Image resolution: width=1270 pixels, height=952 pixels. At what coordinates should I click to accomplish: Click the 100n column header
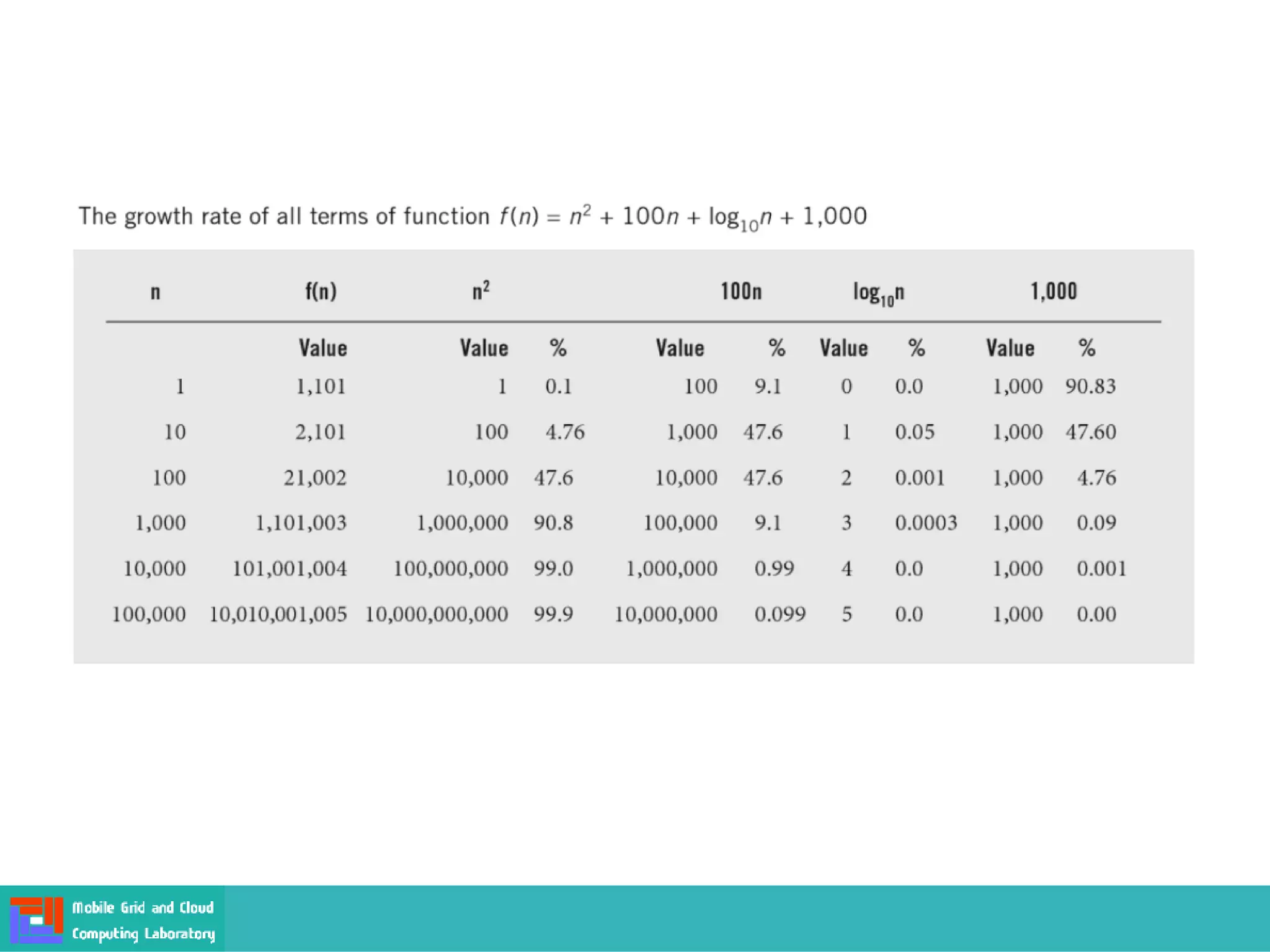[x=740, y=291]
